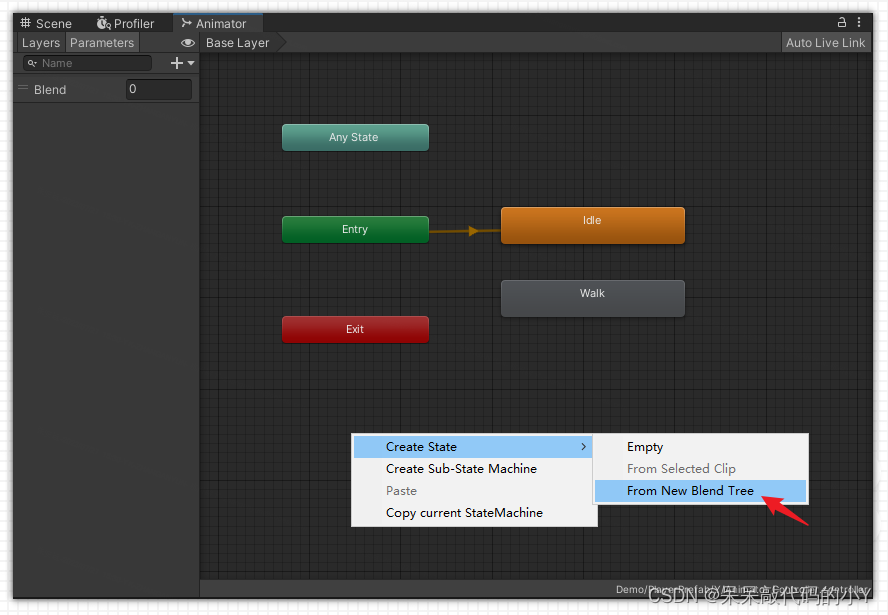Edit the Blend parameter value field

click(159, 89)
